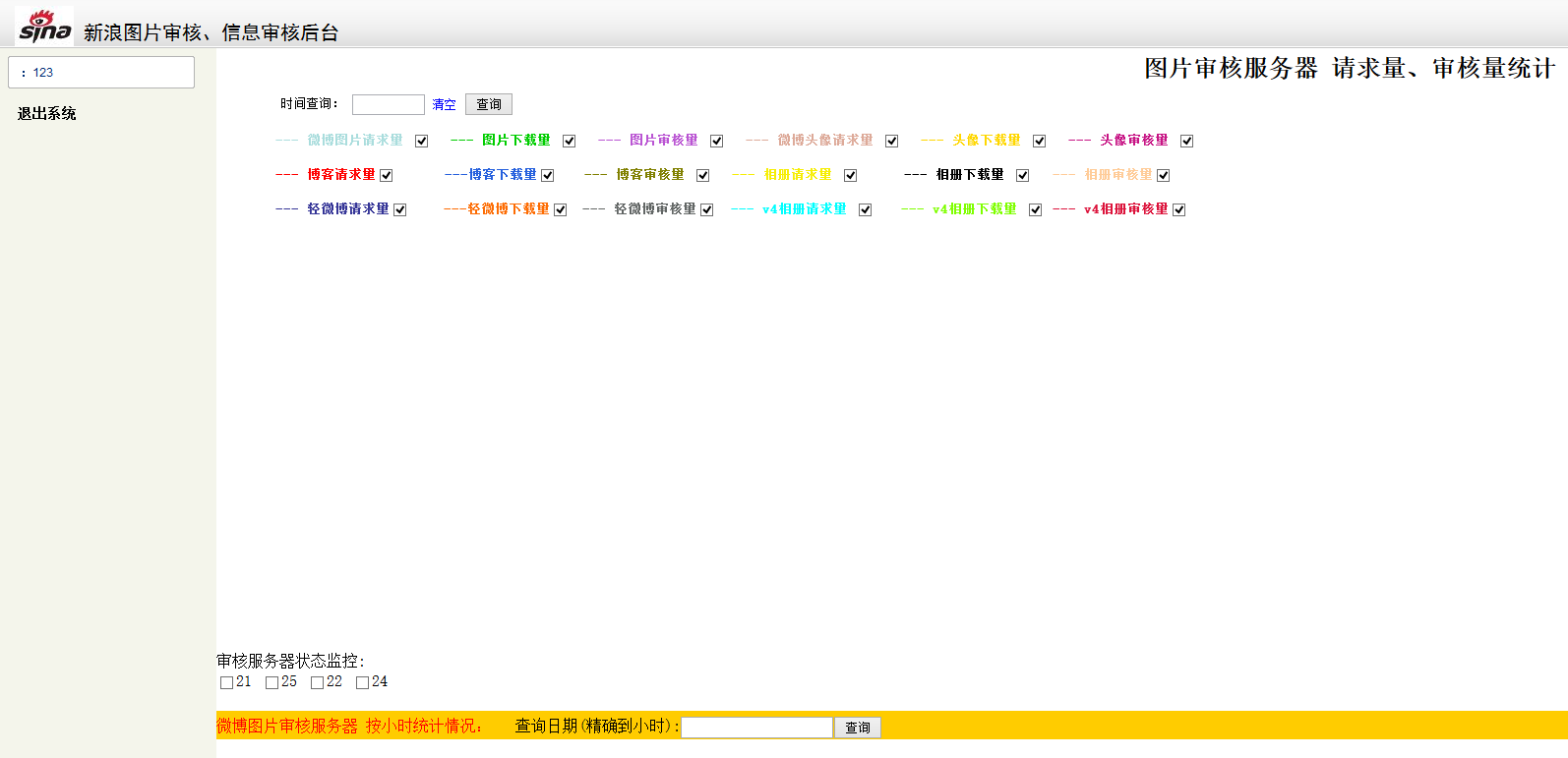Viewport: 1568px width, 758px height.
Task: Uncheck the 轻微博审核量 checkbox
Action: click(706, 209)
